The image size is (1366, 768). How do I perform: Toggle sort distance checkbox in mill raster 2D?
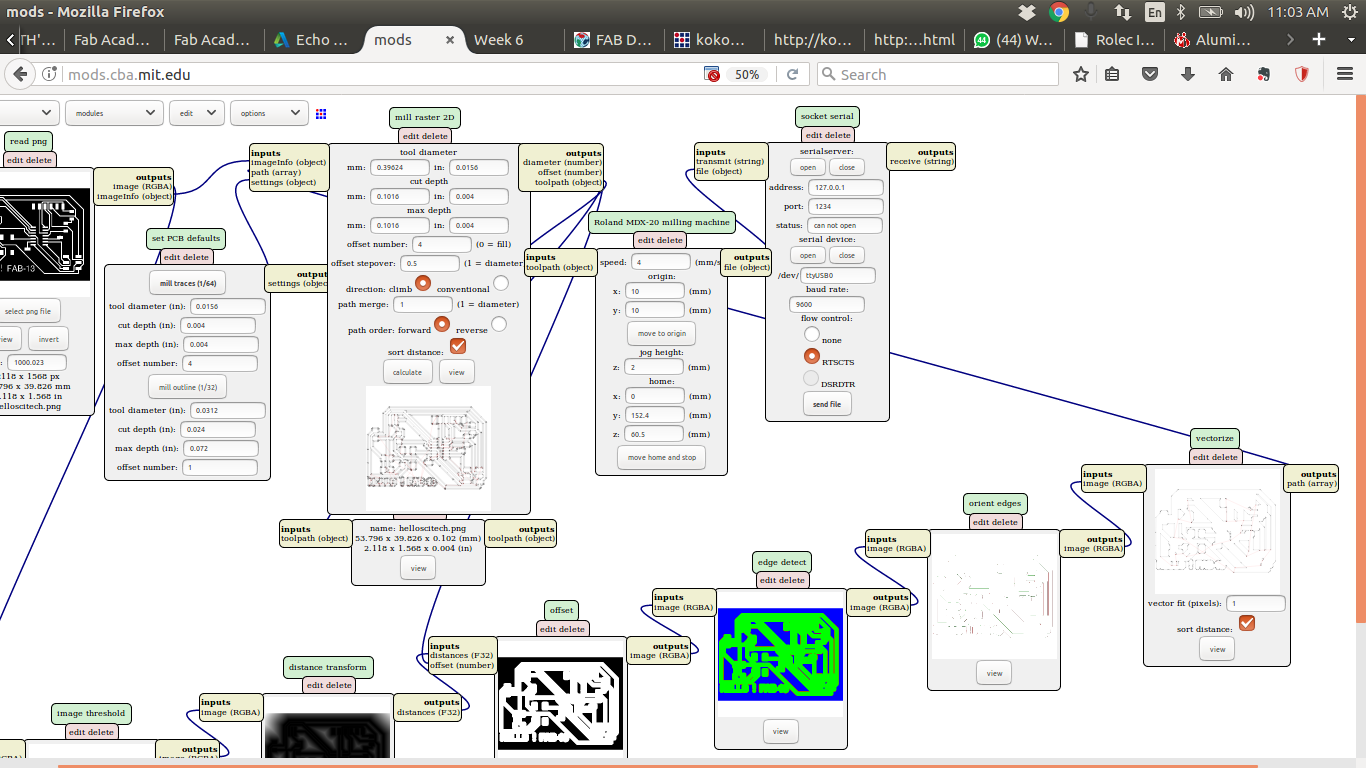point(458,346)
